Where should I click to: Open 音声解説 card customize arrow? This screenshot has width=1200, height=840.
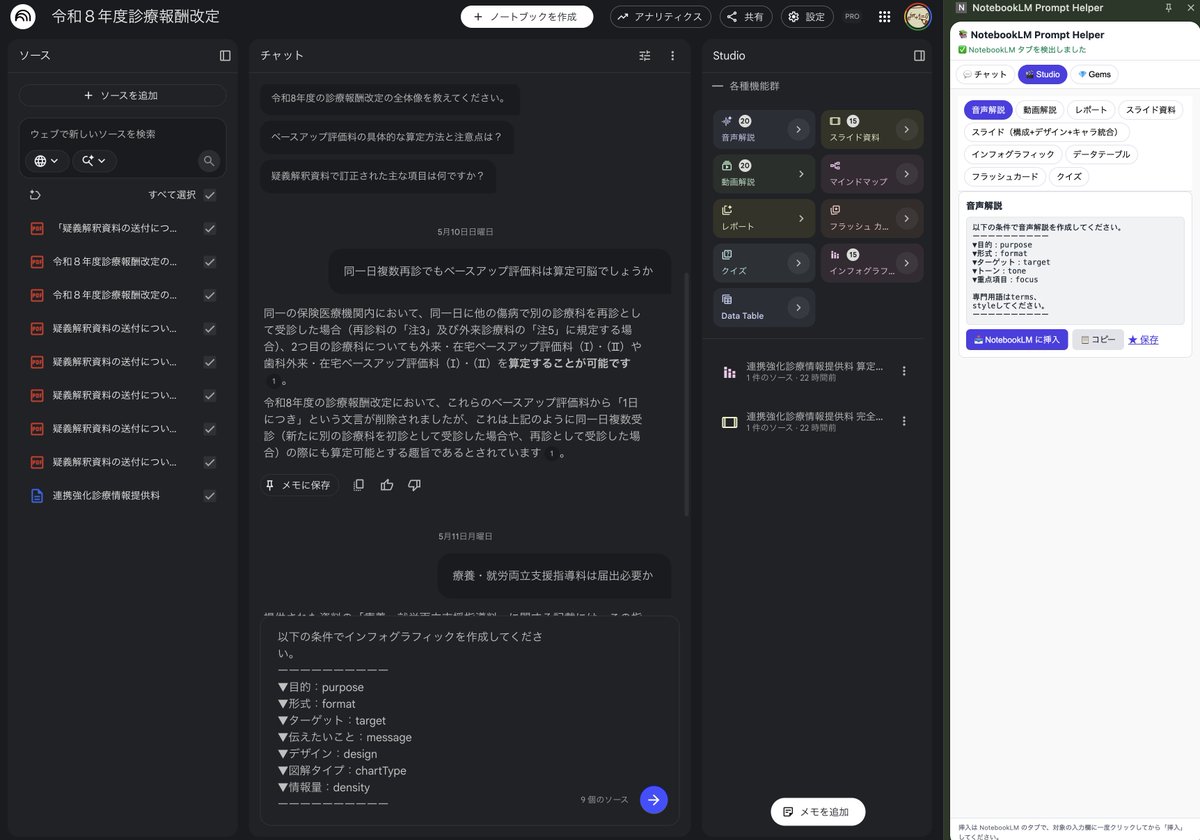pos(797,129)
